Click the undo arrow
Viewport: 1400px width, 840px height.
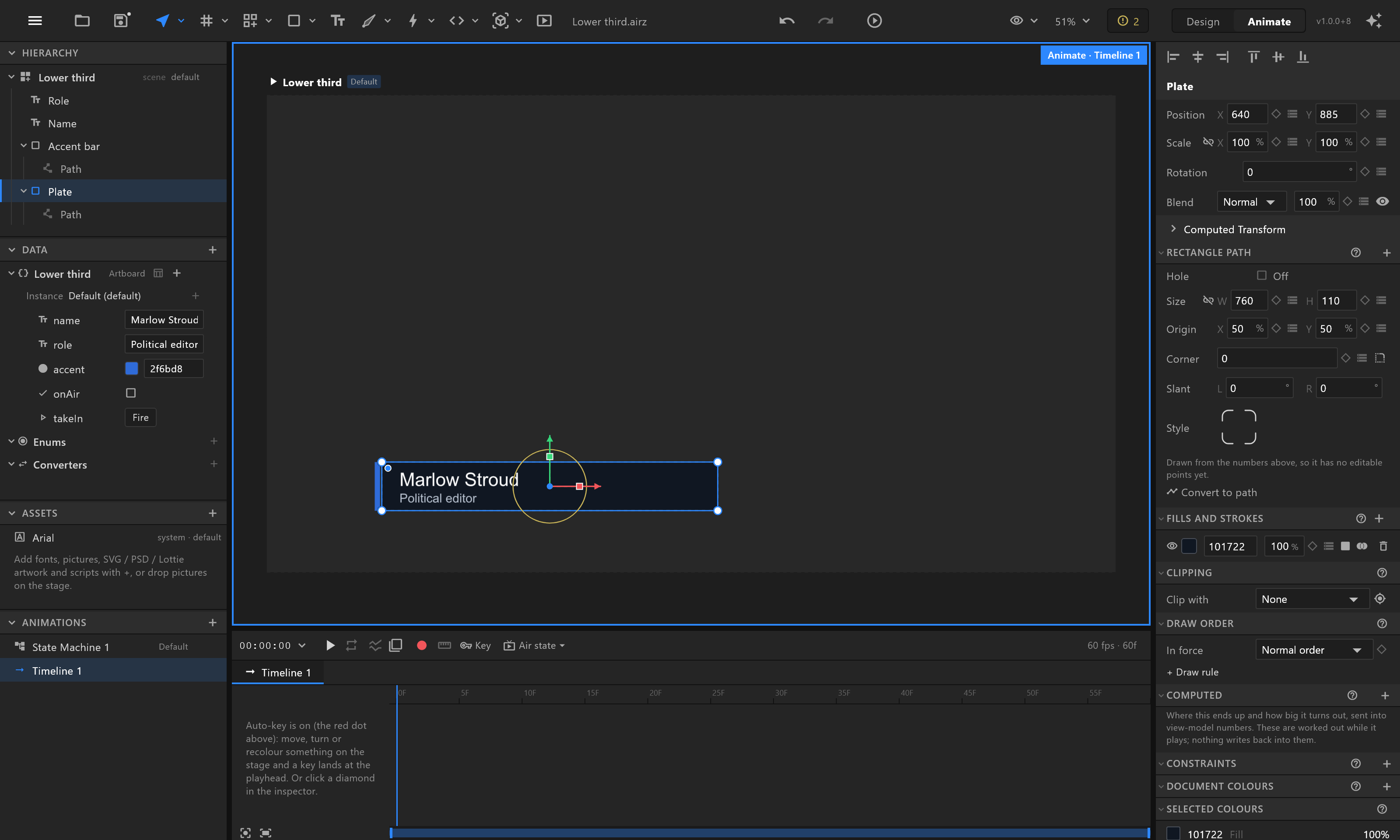coord(787,21)
